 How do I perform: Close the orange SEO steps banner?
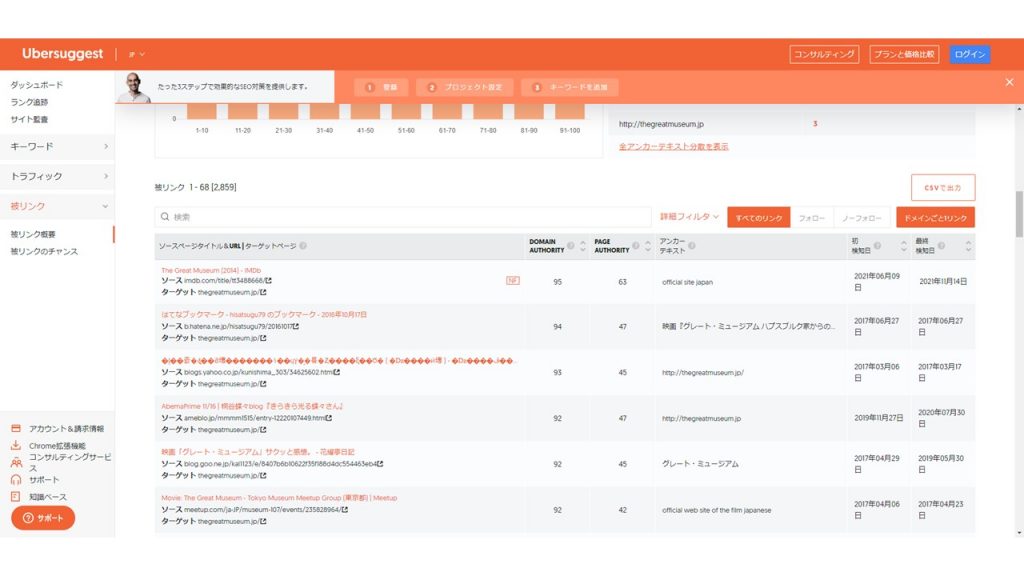pyautogui.click(x=1009, y=82)
